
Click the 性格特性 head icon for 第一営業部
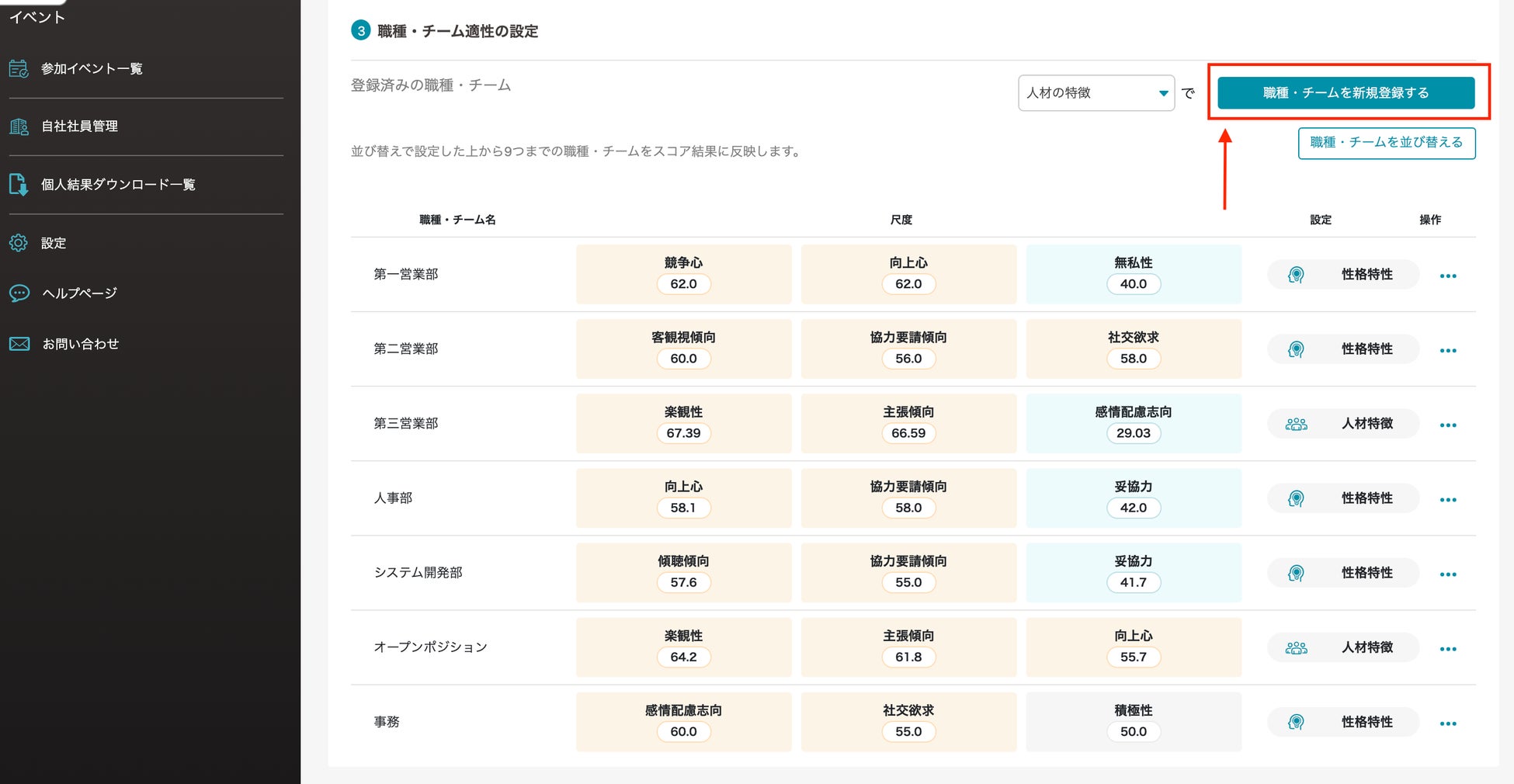tap(1296, 275)
